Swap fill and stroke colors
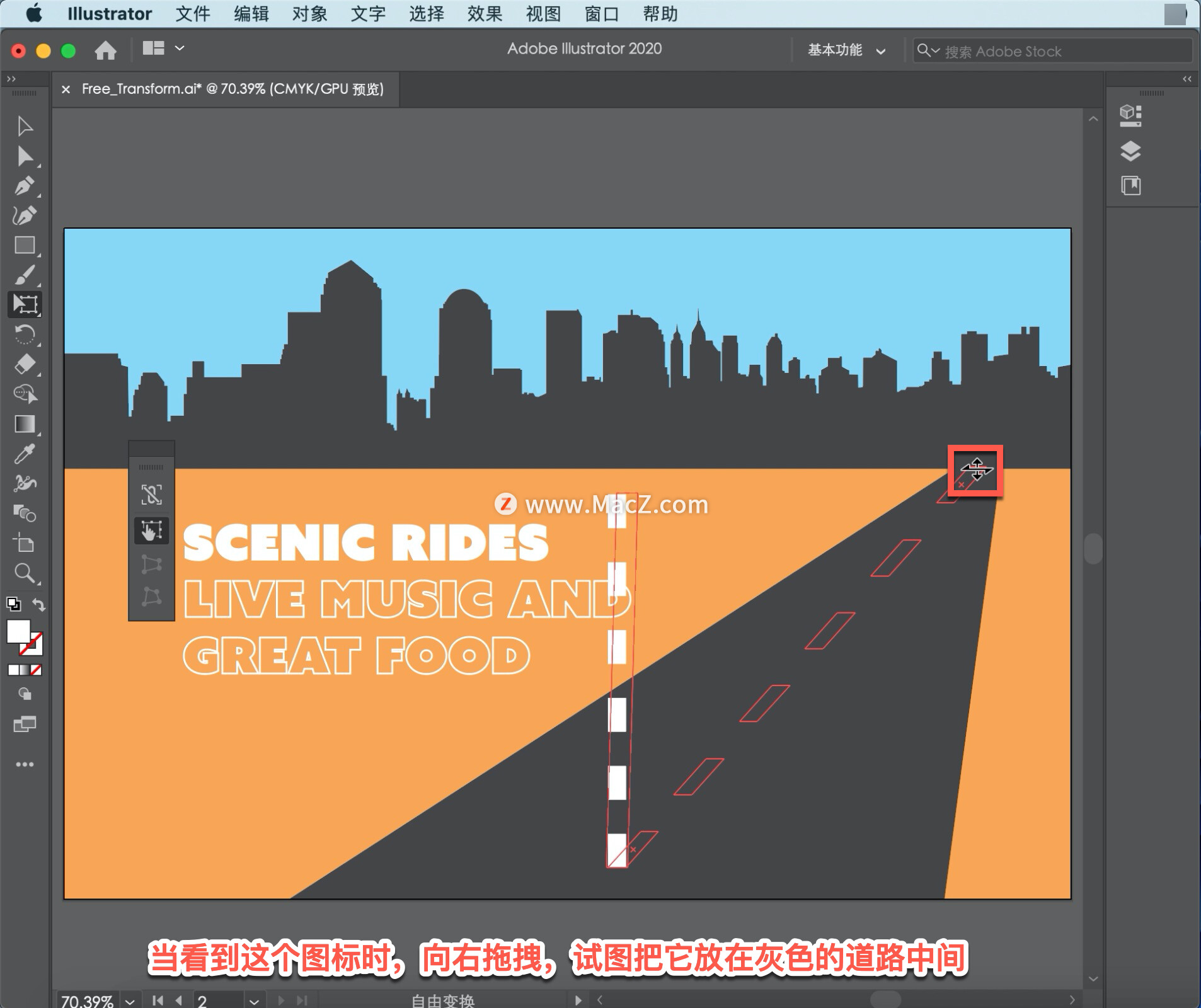This screenshot has width=1201, height=1008. 38,604
